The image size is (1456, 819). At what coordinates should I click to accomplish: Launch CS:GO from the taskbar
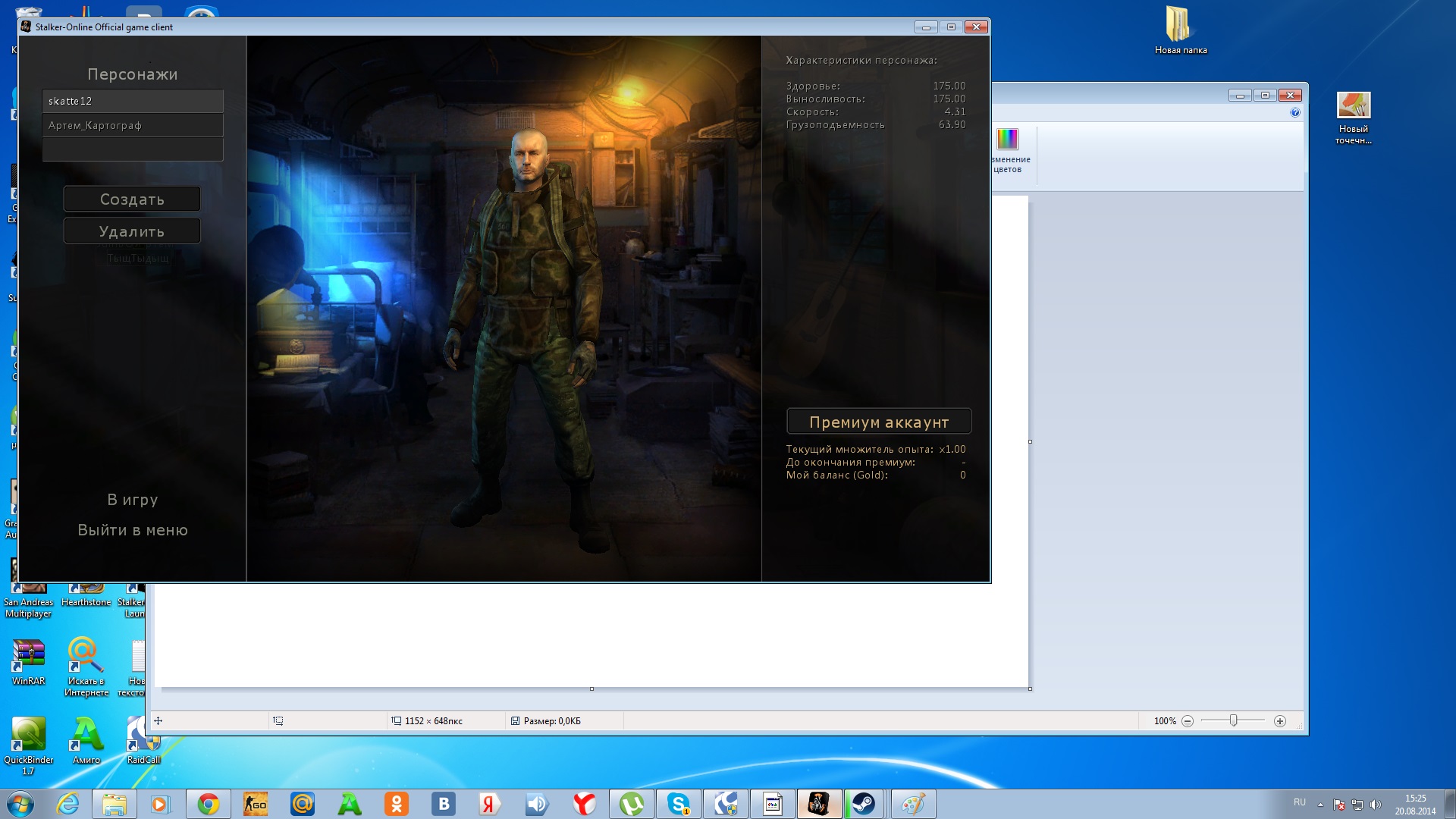(255, 804)
